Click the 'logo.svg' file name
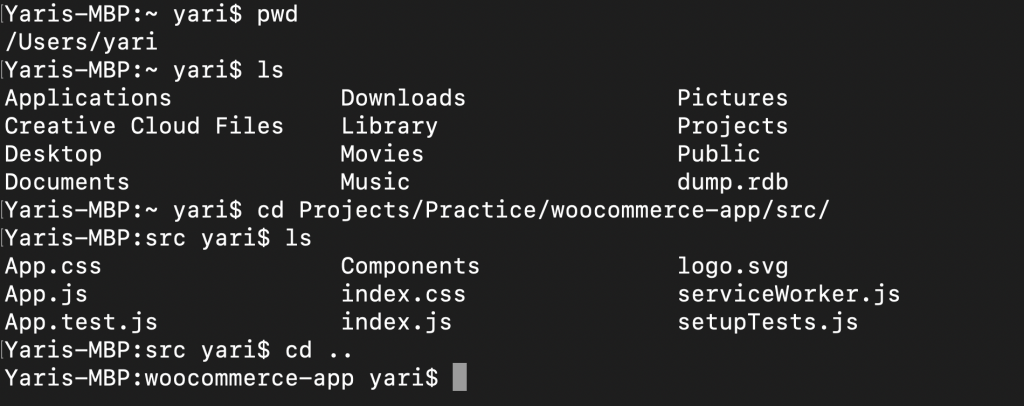The height and width of the screenshot is (406, 1024). pos(732,267)
